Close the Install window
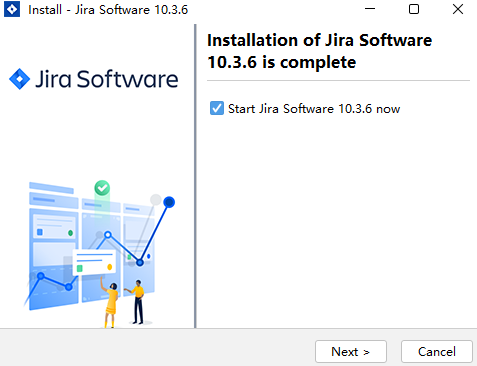Image resolution: width=477 pixels, height=366 pixels. pos(458,9)
